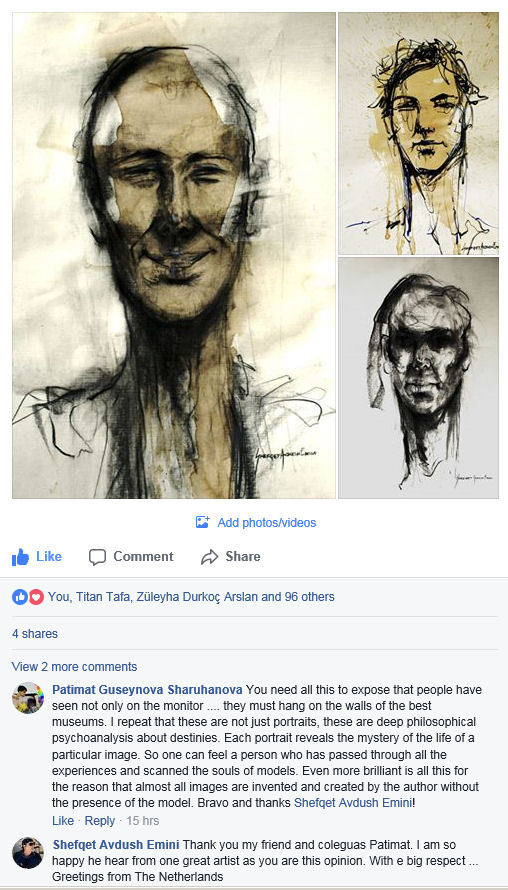508x890 pixels.
Task: Click the blue like reaction icon
Action: click(x=20, y=597)
